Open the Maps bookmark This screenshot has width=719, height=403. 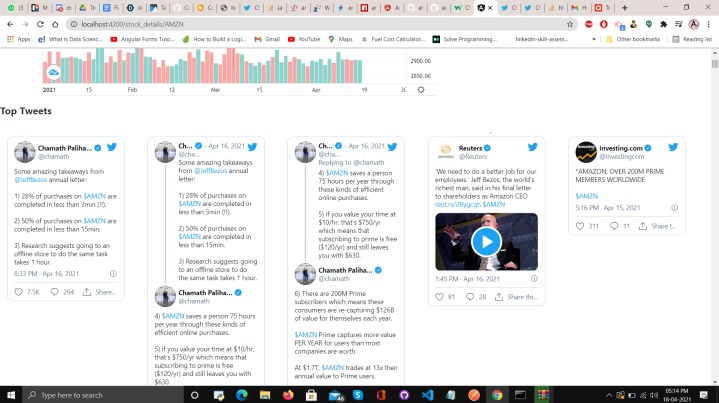point(340,39)
